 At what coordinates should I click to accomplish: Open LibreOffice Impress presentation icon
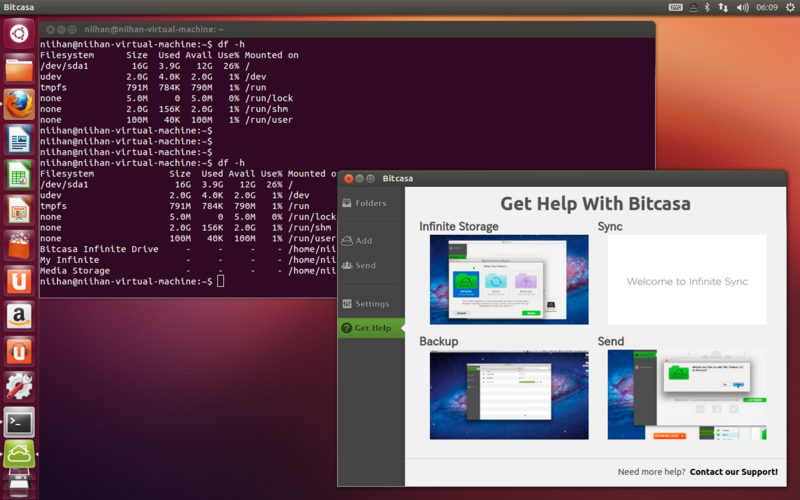[x=19, y=210]
